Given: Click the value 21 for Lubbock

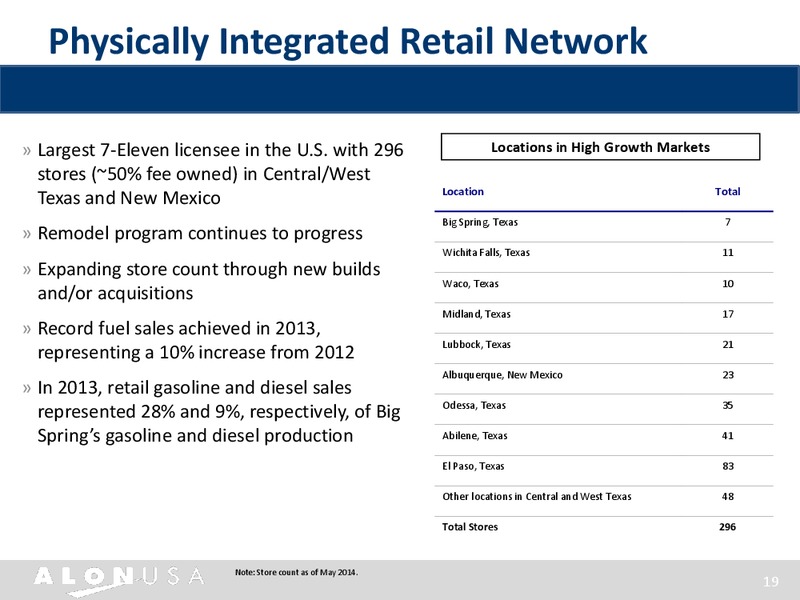Looking at the screenshot, I should 728,345.
